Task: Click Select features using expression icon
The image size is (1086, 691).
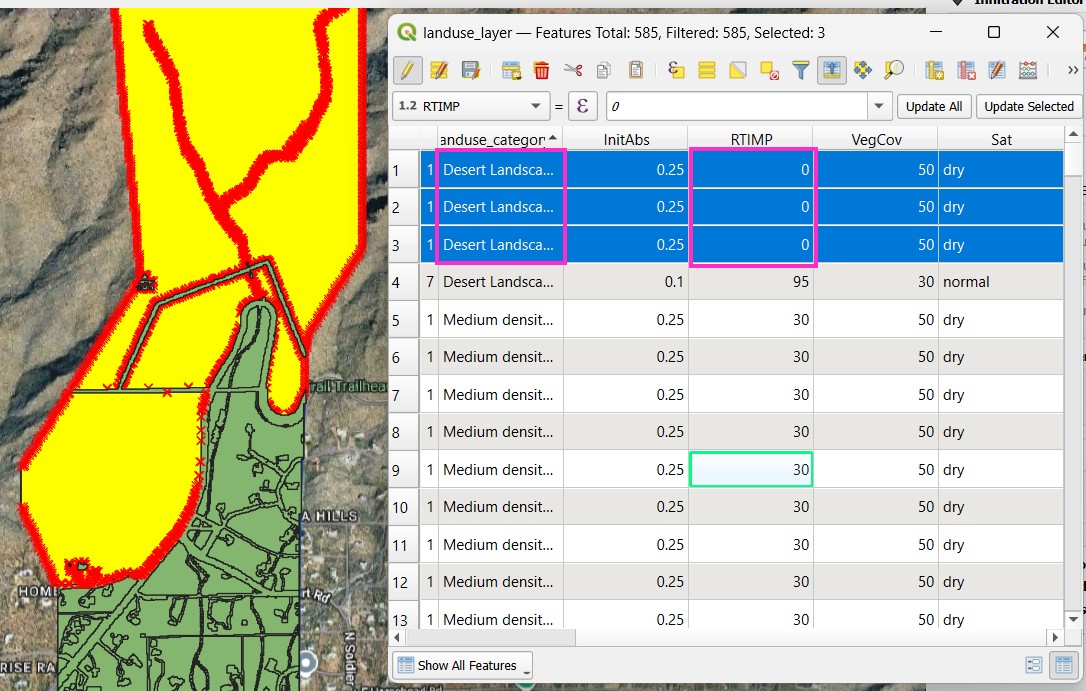Action: click(x=676, y=70)
